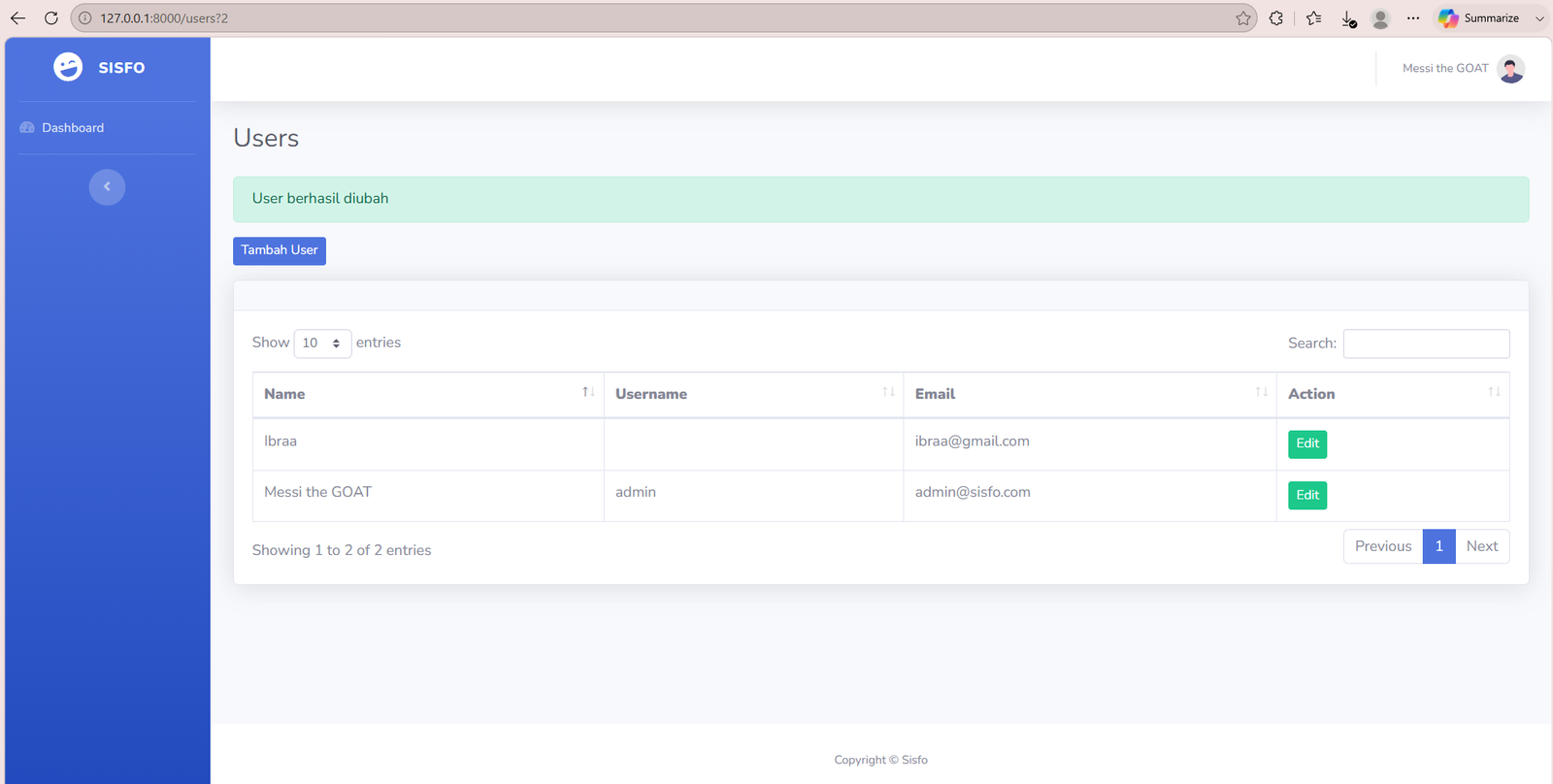Screen dimensions: 1553x784
Task: Sort table by Name column header
Action: coord(428,395)
